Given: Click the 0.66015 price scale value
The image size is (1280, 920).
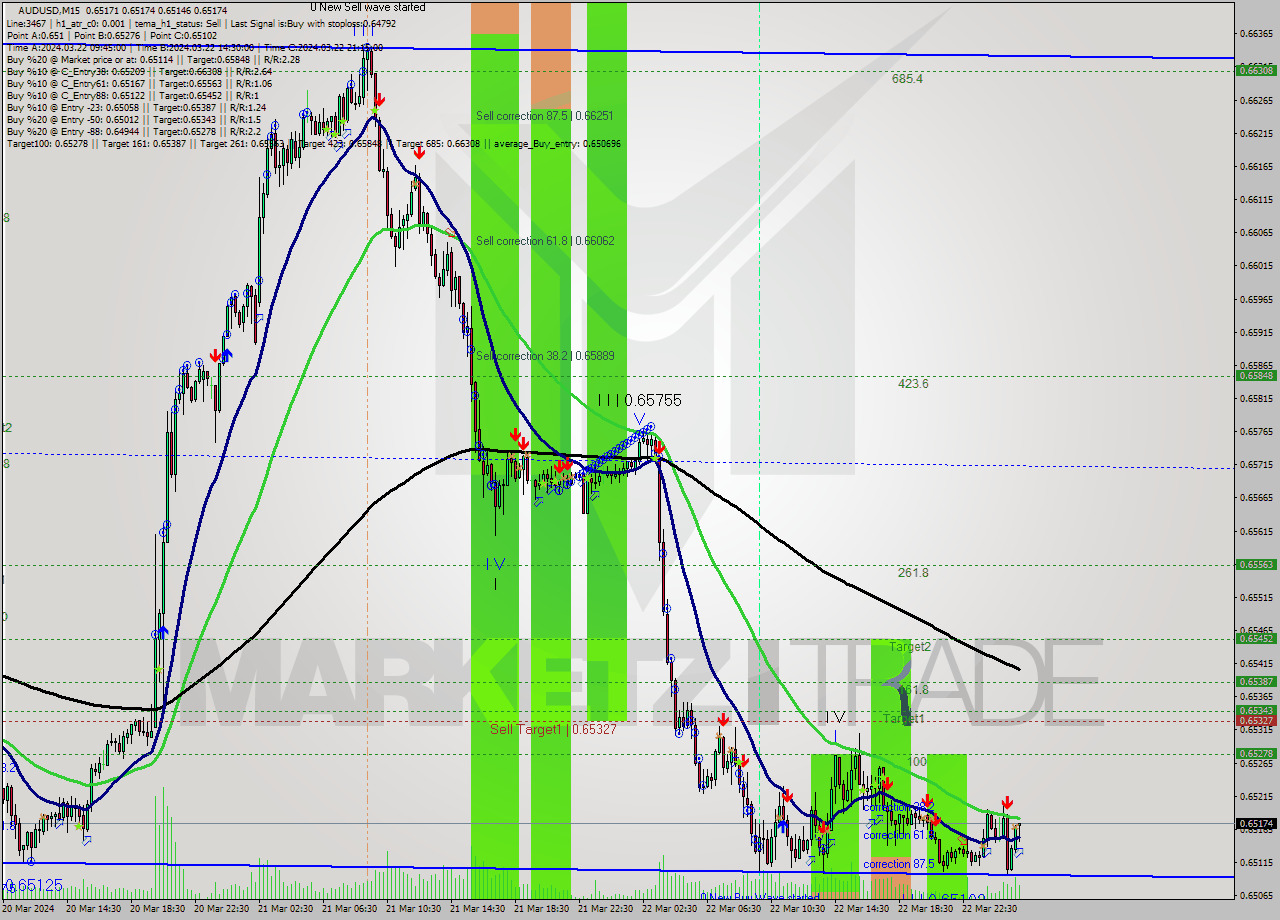Looking at the screenshot, I should pos(1256,266).
